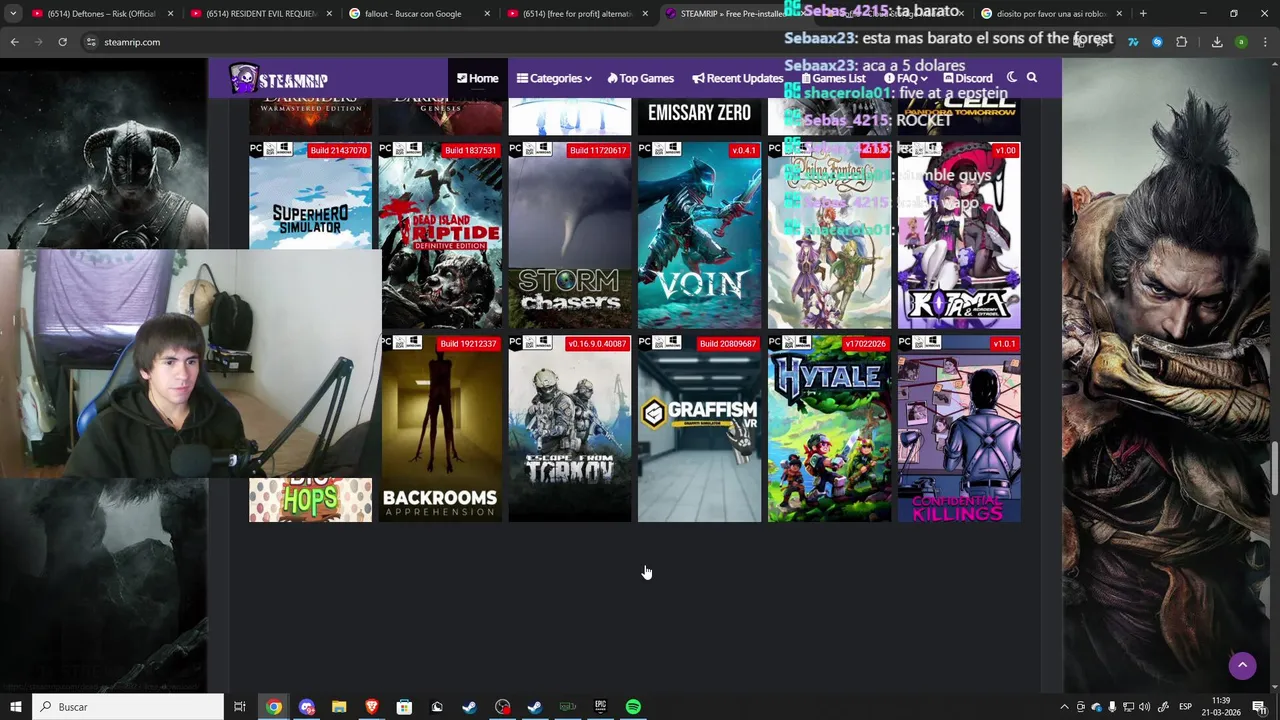Click the v1.0.1 badge on Confidential Killings
Viewport: 1280px width, 720px height.
tap(1004, 344)
